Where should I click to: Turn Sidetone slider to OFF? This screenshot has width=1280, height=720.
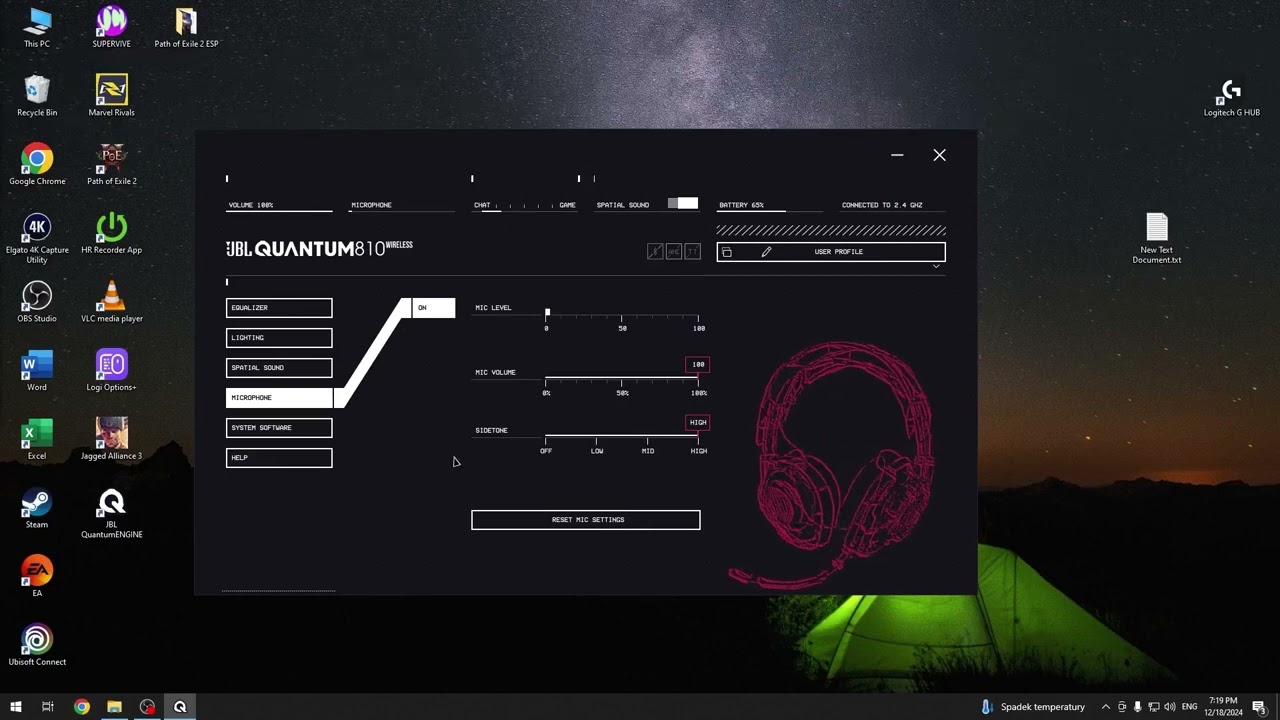coord(546,438)
